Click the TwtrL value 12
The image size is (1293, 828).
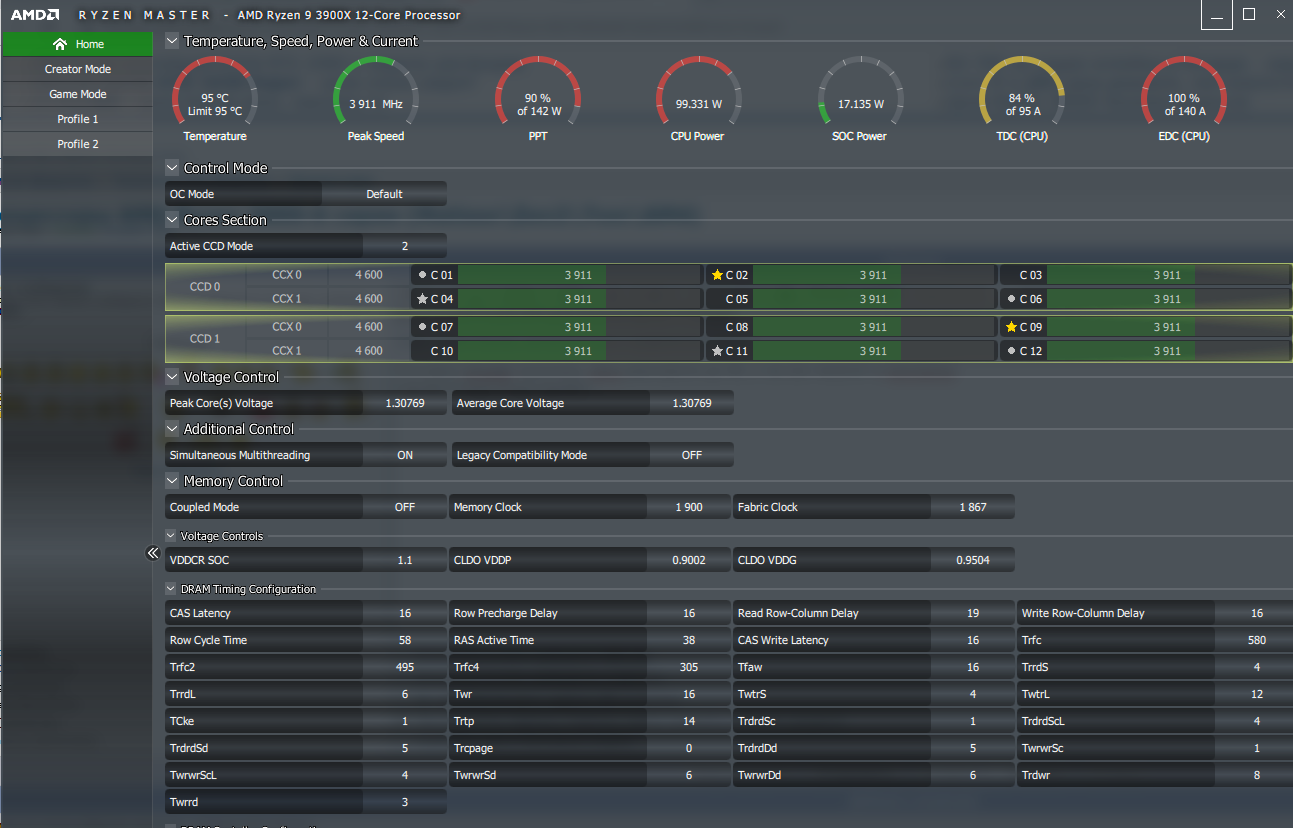coord(1254,694)
